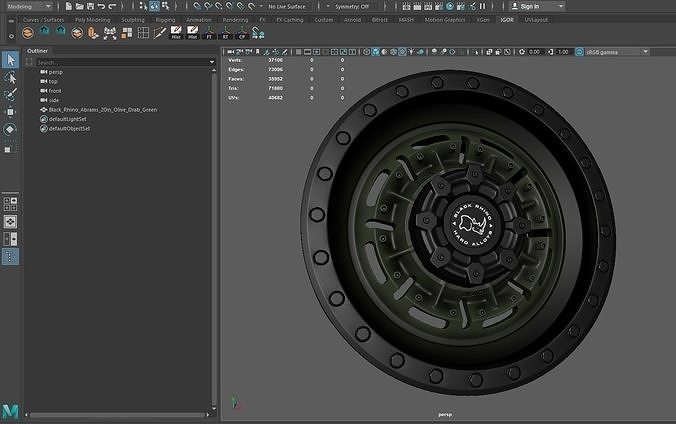Enable Select by object type mode

point(154,6)
